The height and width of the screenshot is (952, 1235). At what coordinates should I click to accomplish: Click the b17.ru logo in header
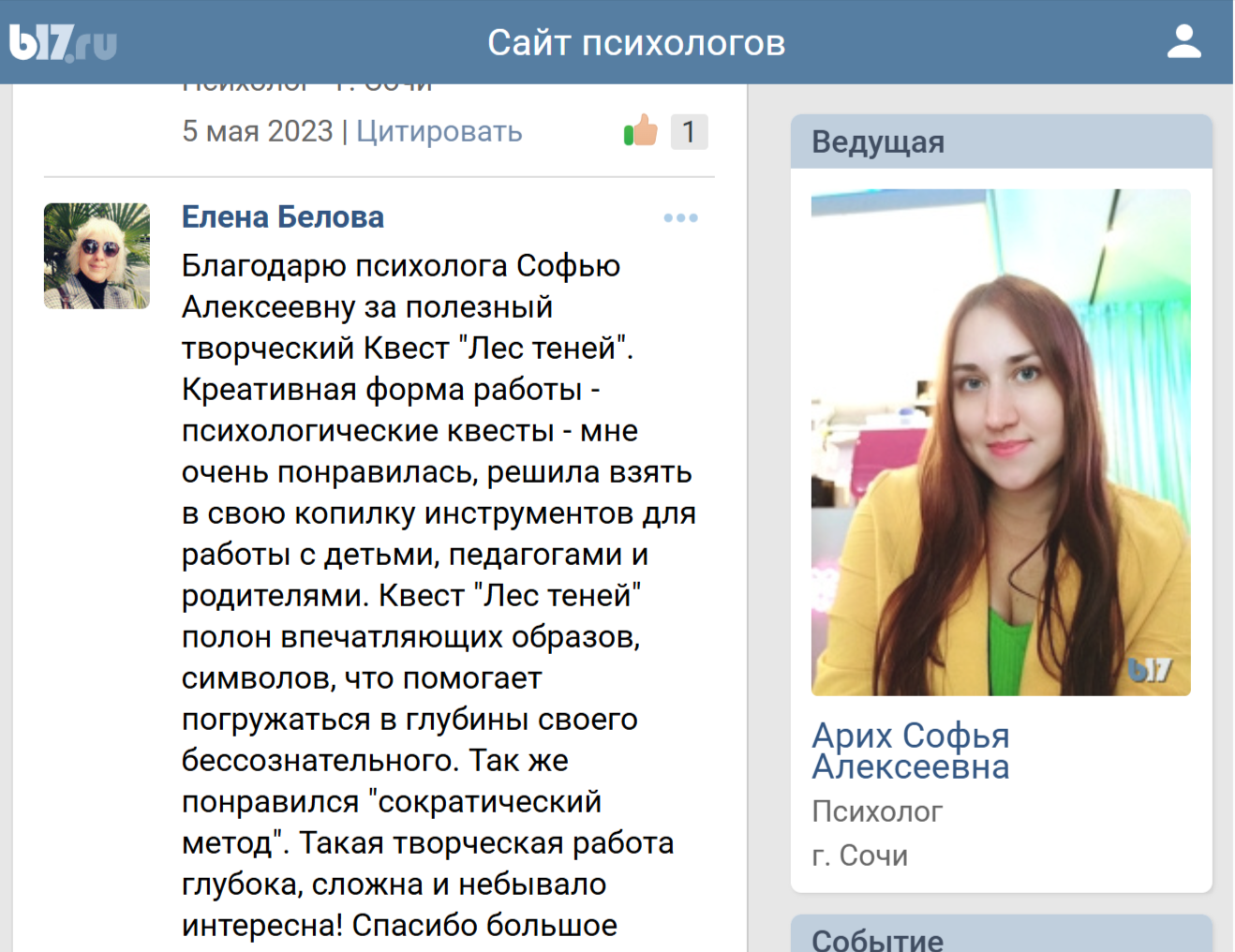[63, 43]
